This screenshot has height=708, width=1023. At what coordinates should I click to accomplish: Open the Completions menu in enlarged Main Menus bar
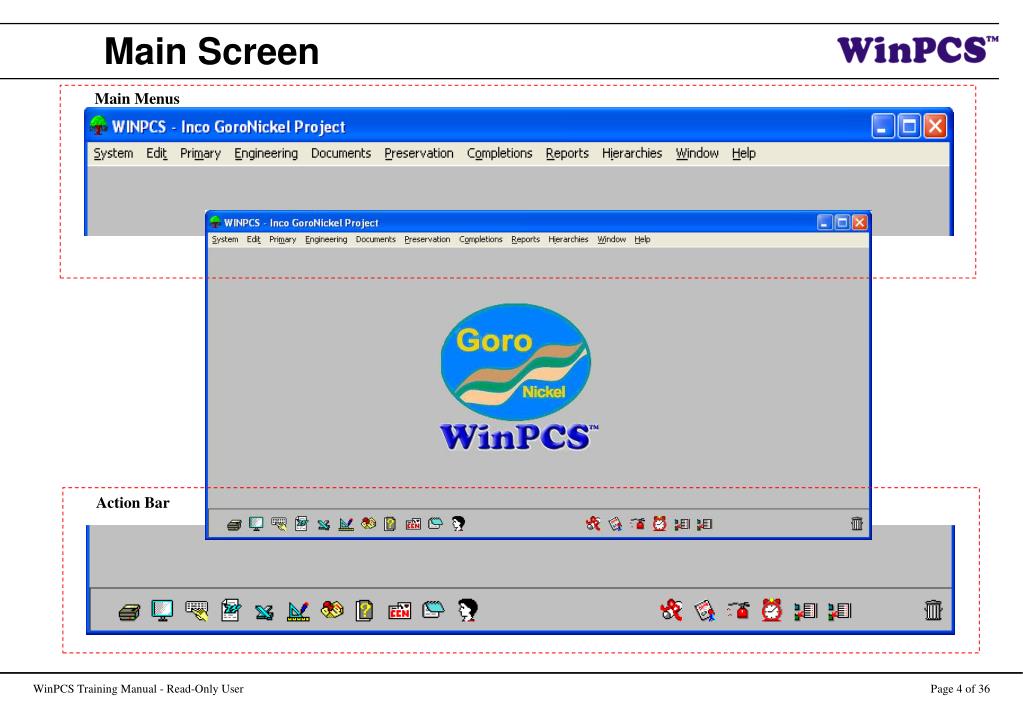(500, 153)
